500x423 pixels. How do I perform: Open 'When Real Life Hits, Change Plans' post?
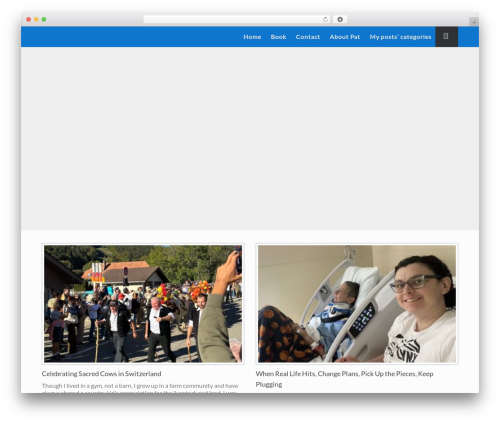tap(344, 379)
